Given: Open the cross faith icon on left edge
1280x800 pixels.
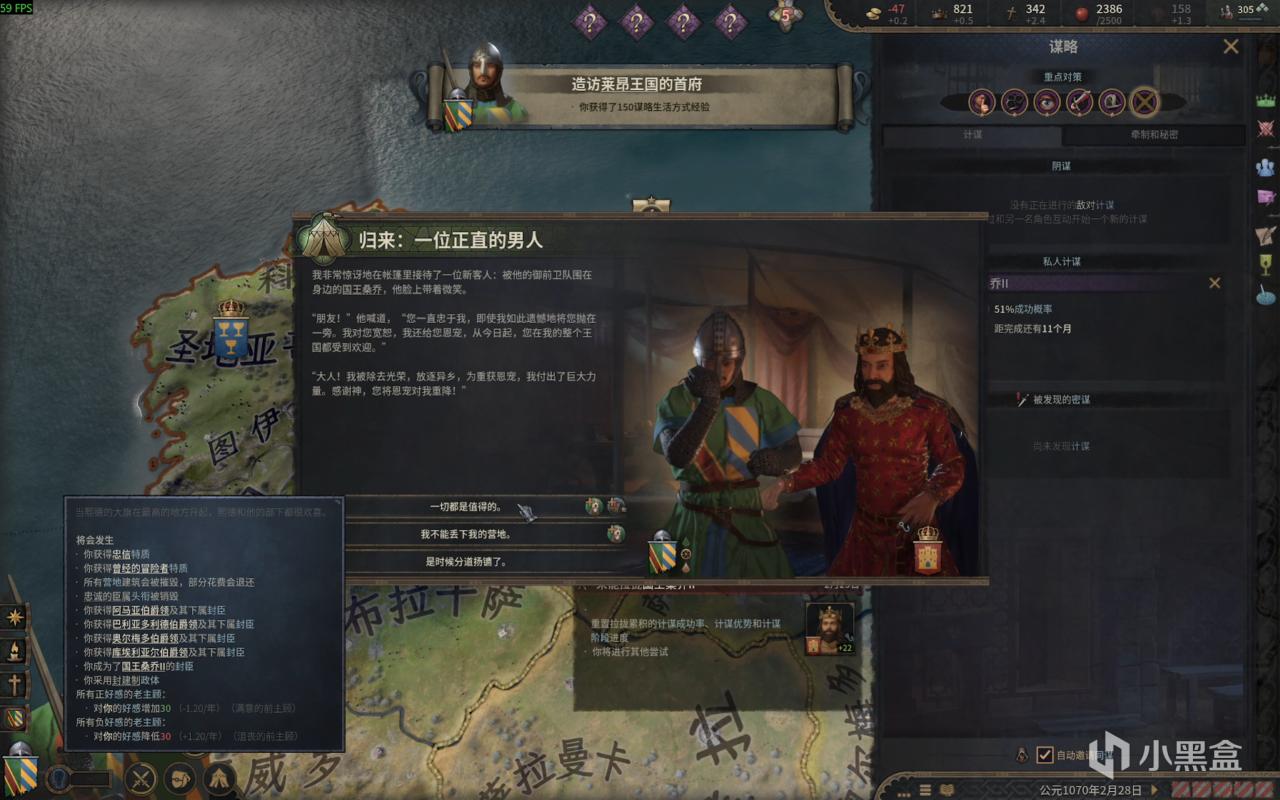Looking at the screenshot, I should 15,684.
